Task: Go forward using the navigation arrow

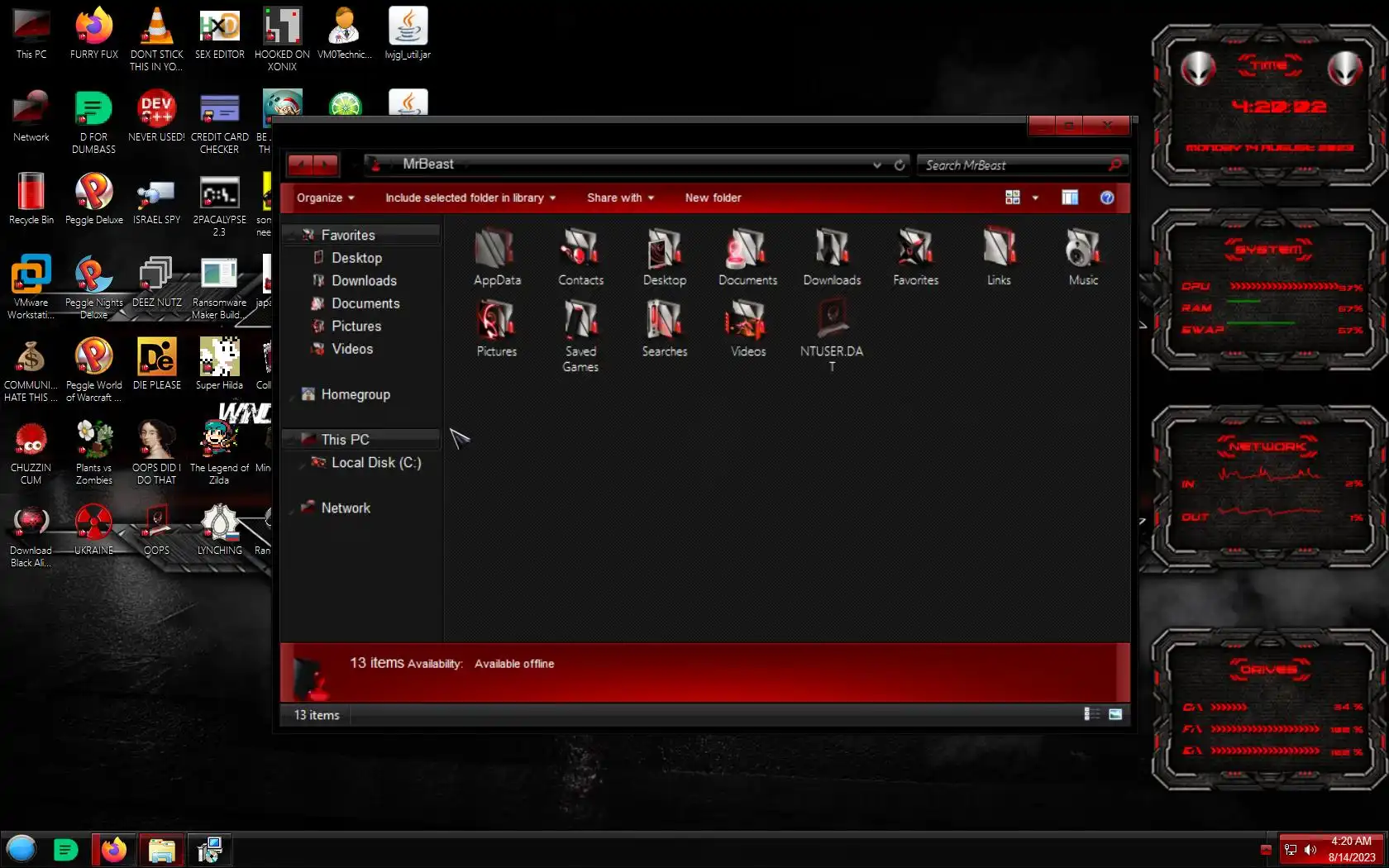Action: pos(327,165)
